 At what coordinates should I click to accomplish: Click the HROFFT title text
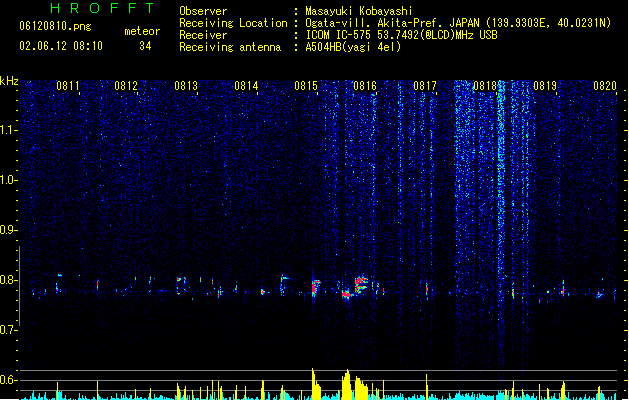103,8
